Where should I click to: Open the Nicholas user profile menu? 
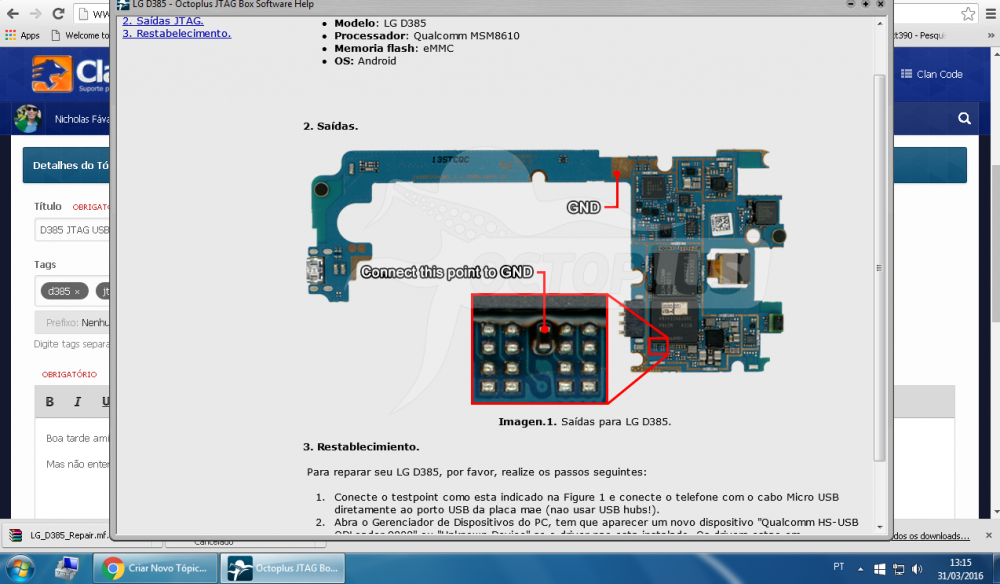82,119
